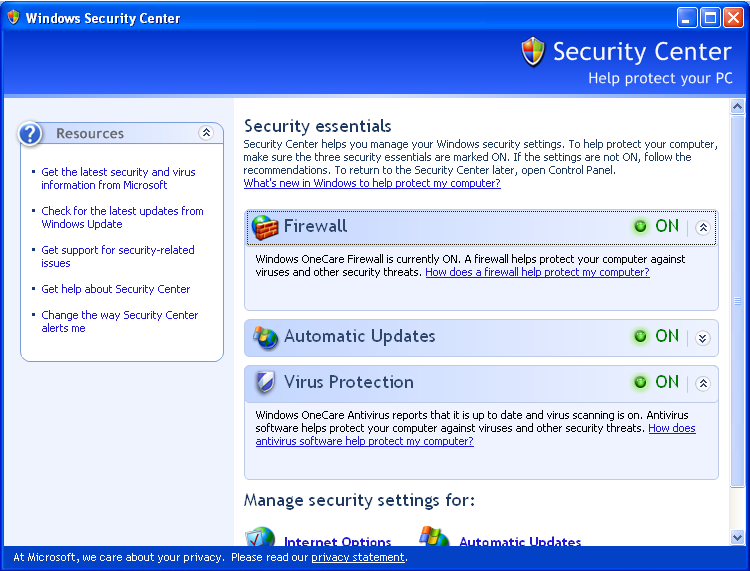
Task: Click the title bar shield icon
Action: coord(13,17)
